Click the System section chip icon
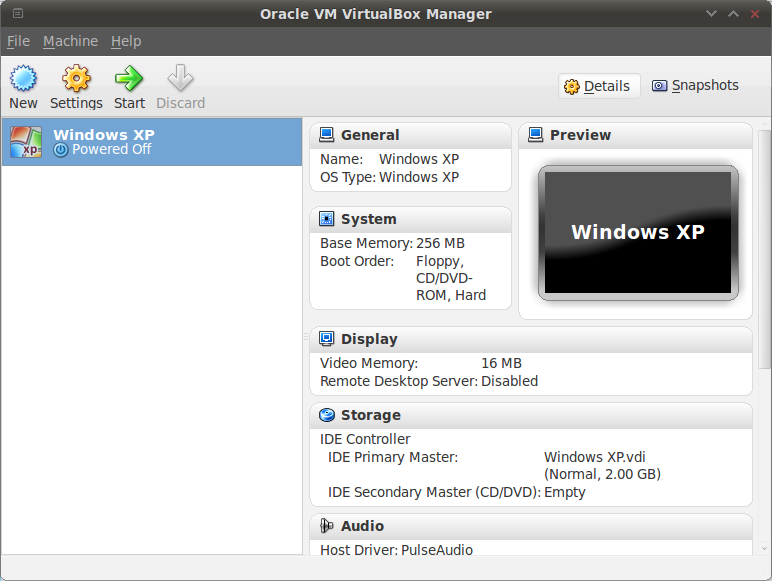The image size is (772, 581). (x=326, y=219)
